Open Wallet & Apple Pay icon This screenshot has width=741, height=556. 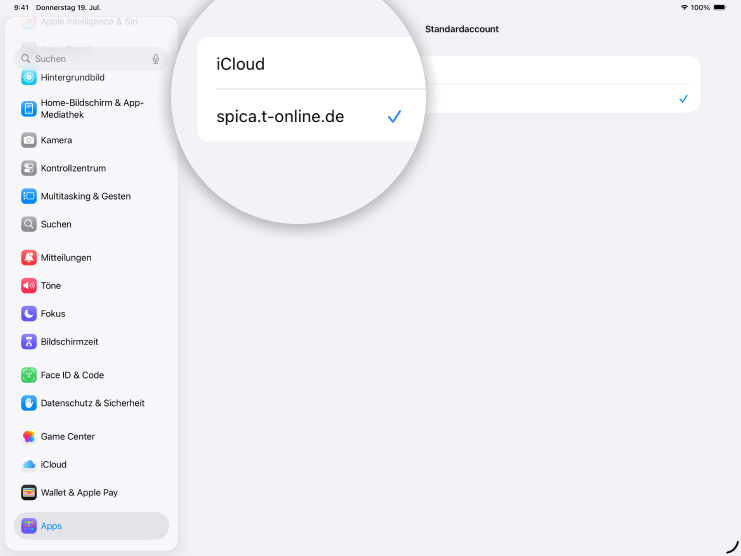[29, 492]
